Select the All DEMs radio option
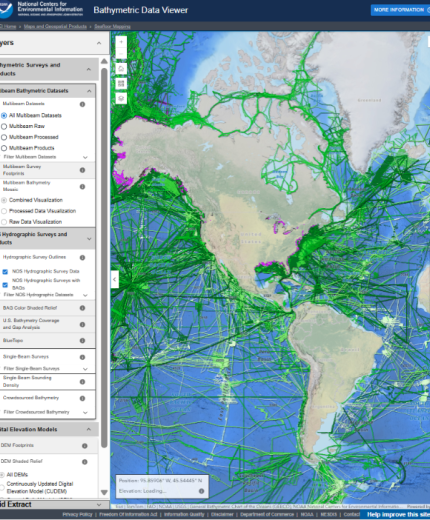The height and width of the screenshot is (520, 430). click(x=2, y=475)
